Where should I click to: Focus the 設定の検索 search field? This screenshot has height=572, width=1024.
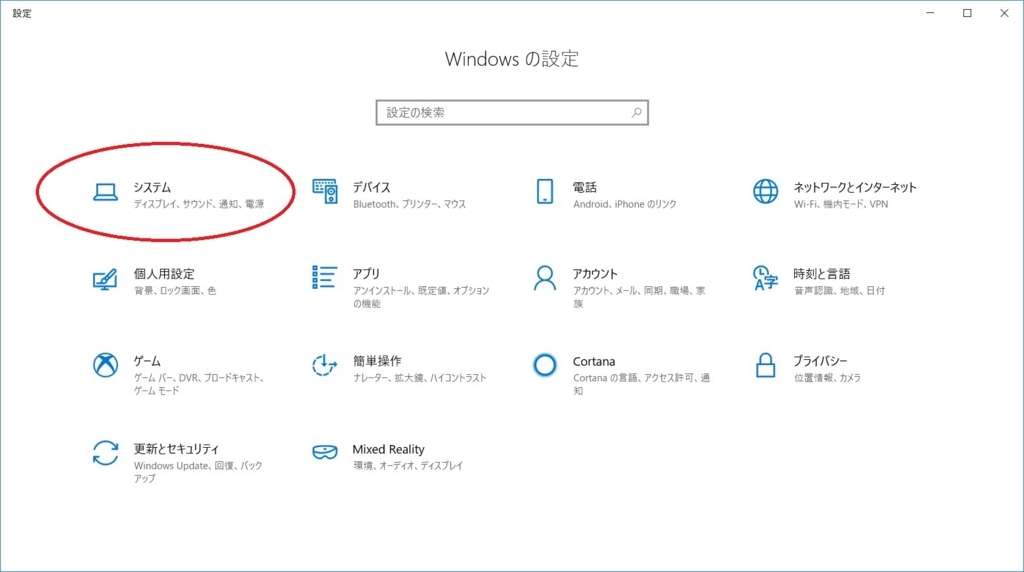click(512, 112)
